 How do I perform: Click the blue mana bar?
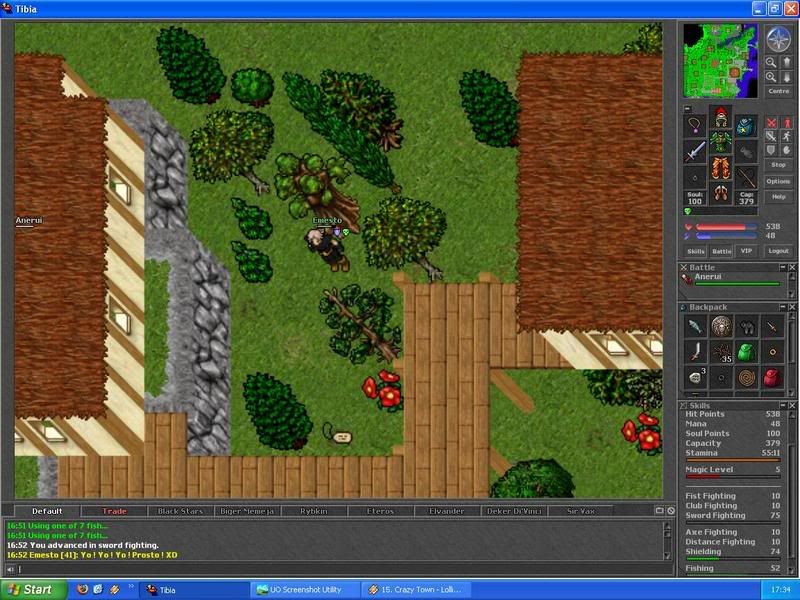point(726,236)
